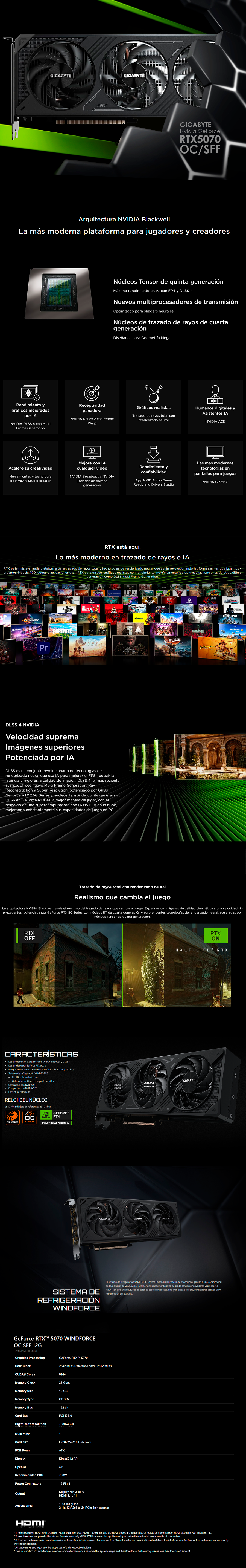Click the 'CARACTERÍSTICAS' heading

[41, 1054]
